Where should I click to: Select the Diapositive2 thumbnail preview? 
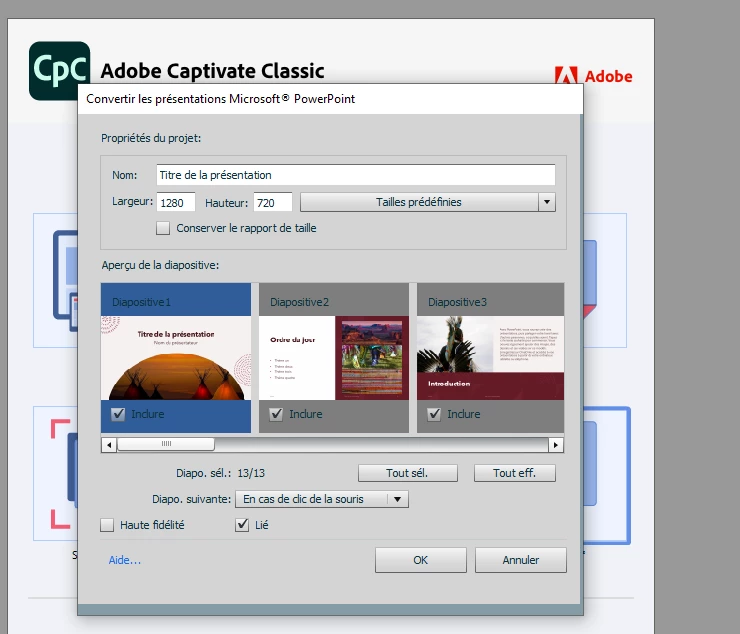[x=334, y=358]
